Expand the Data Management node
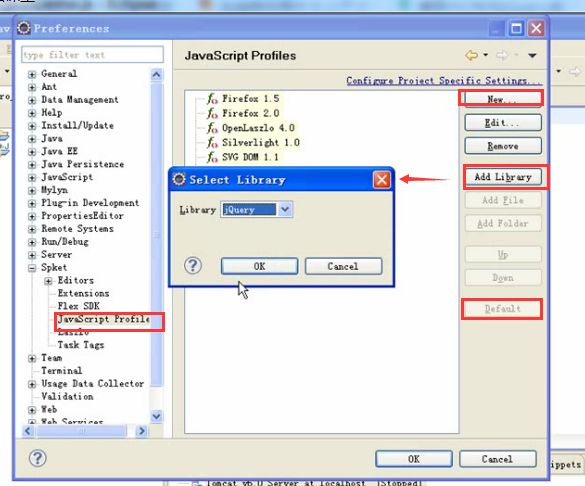The image size is (585, 486). (x=32, y=100)
